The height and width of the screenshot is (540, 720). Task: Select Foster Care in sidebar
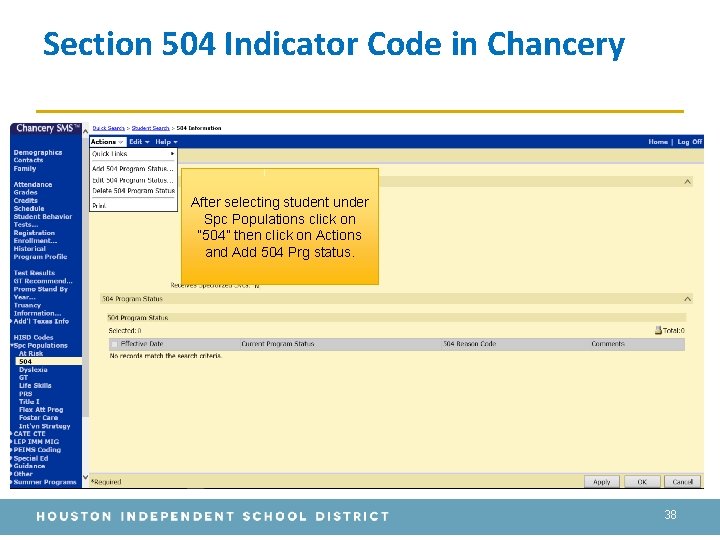tap(38, 418)
